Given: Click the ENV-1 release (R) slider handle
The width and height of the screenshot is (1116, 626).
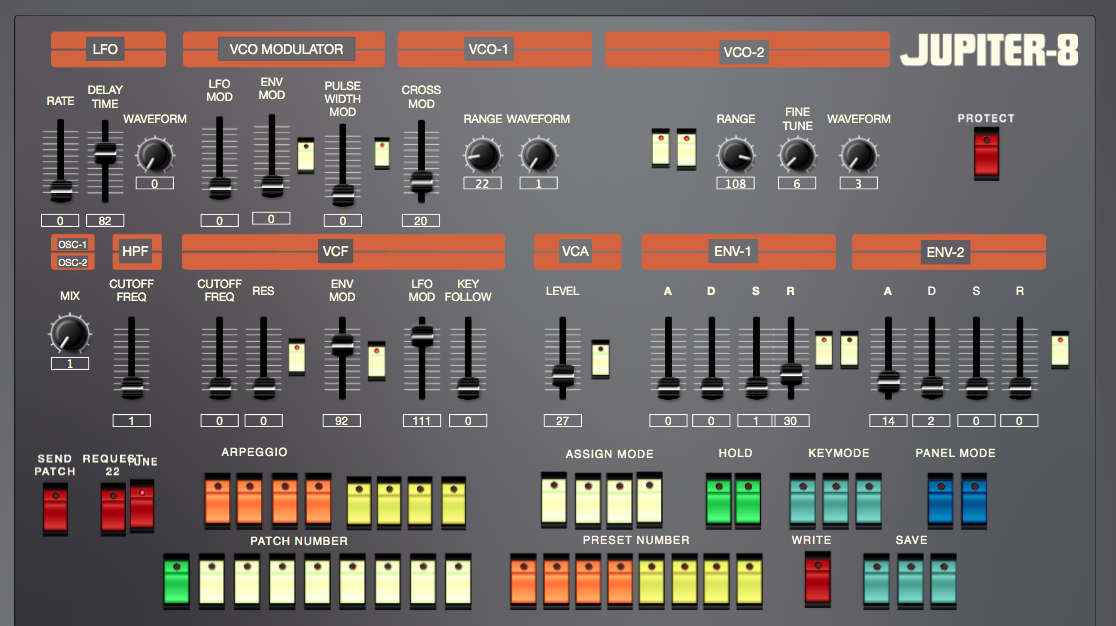Looking at the screenshot, I should tap(791, 373).
